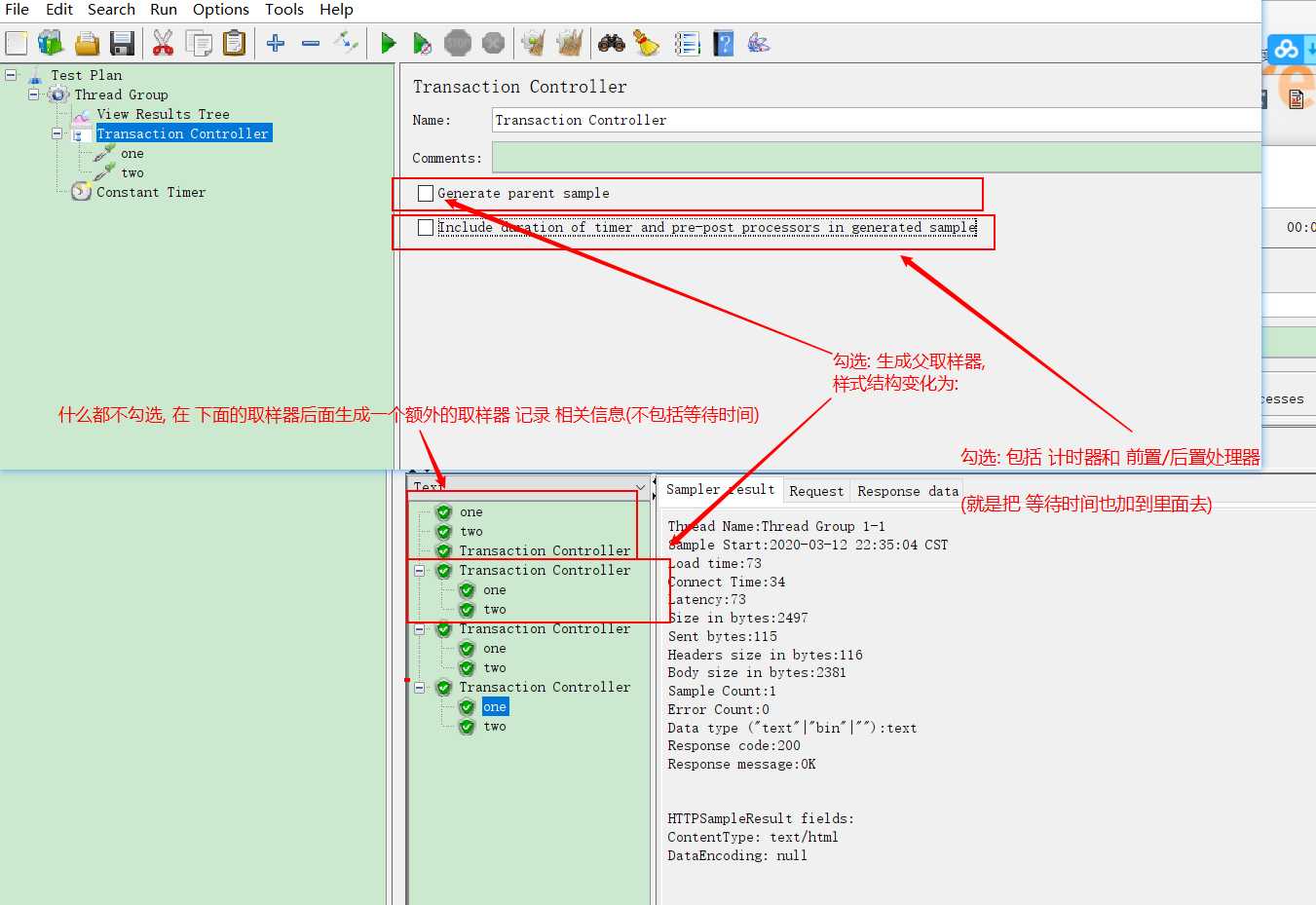Image resolution: width=1316 pixels, height=905 pixels.
Task: Click the Size in bytes:2497 line
Action: (737, 619)
